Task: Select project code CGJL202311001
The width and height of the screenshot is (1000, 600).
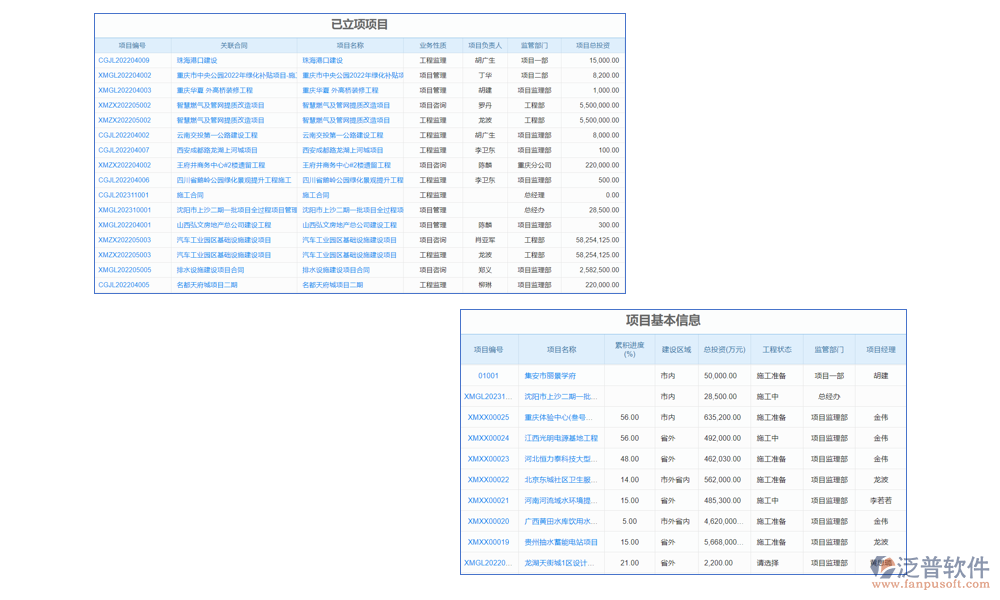Action: click(x=124, y=195)
